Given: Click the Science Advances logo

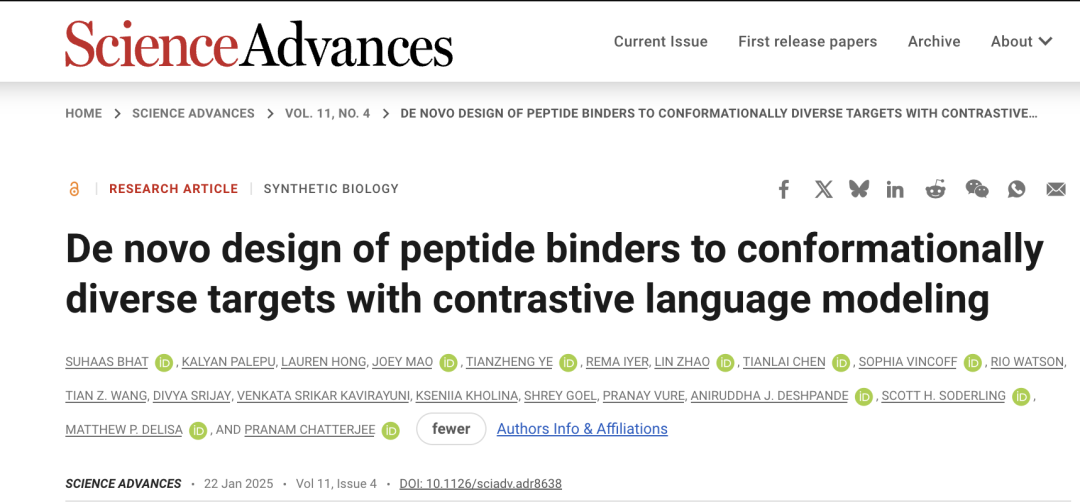Looking at the screenshot, I should point(259,43).
